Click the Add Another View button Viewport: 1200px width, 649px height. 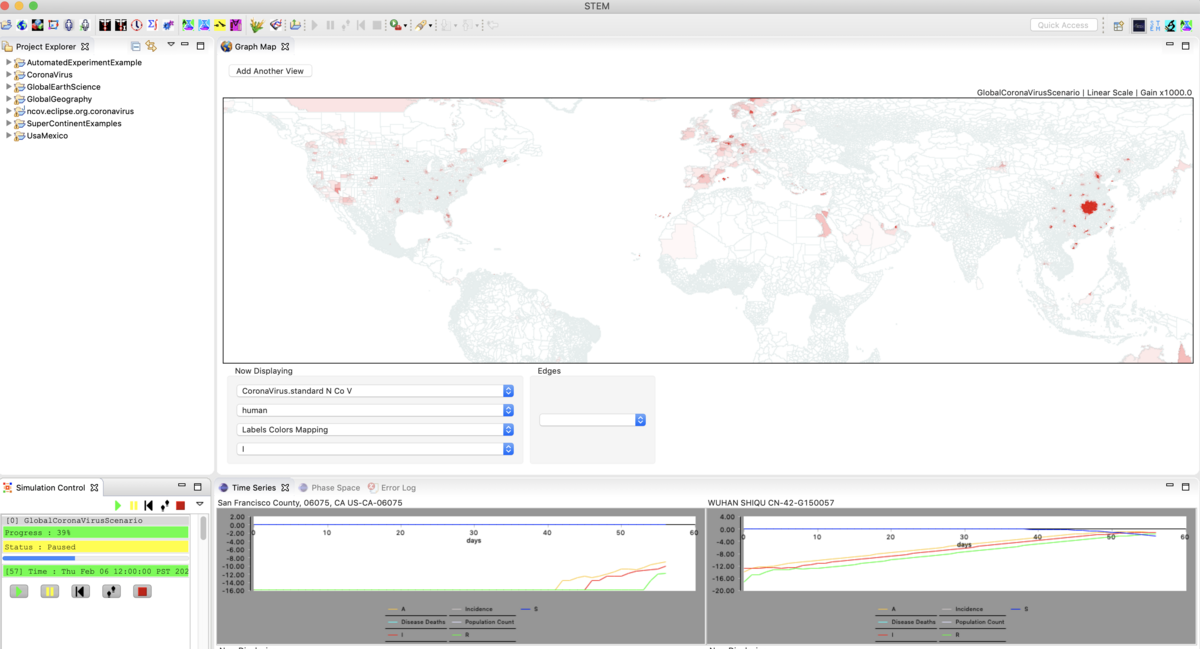269,71
